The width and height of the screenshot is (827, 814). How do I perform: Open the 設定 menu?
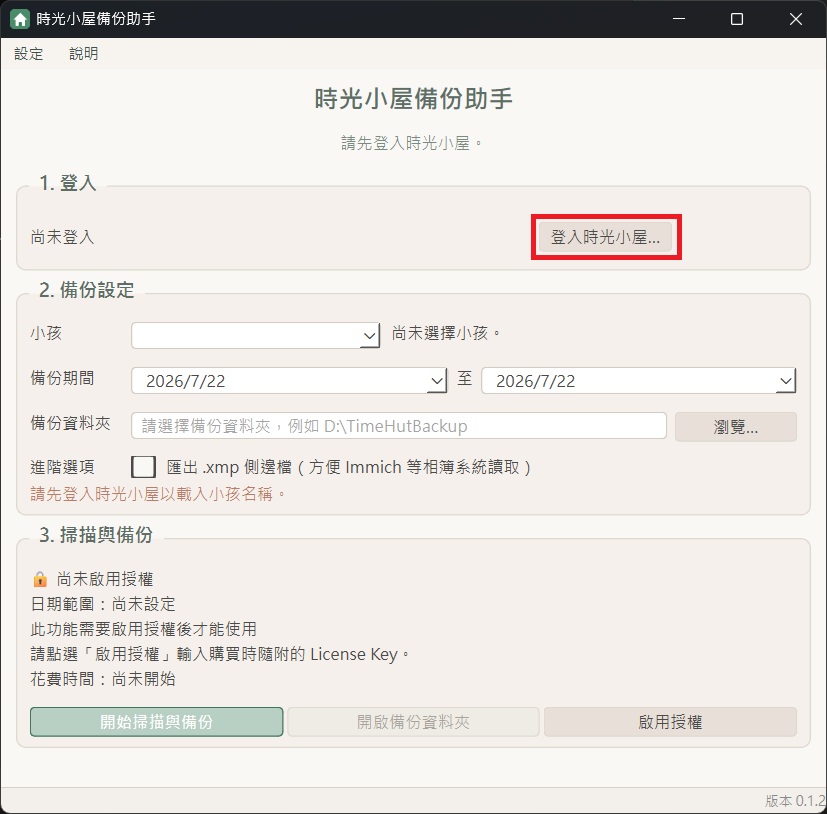click(28, 53)
